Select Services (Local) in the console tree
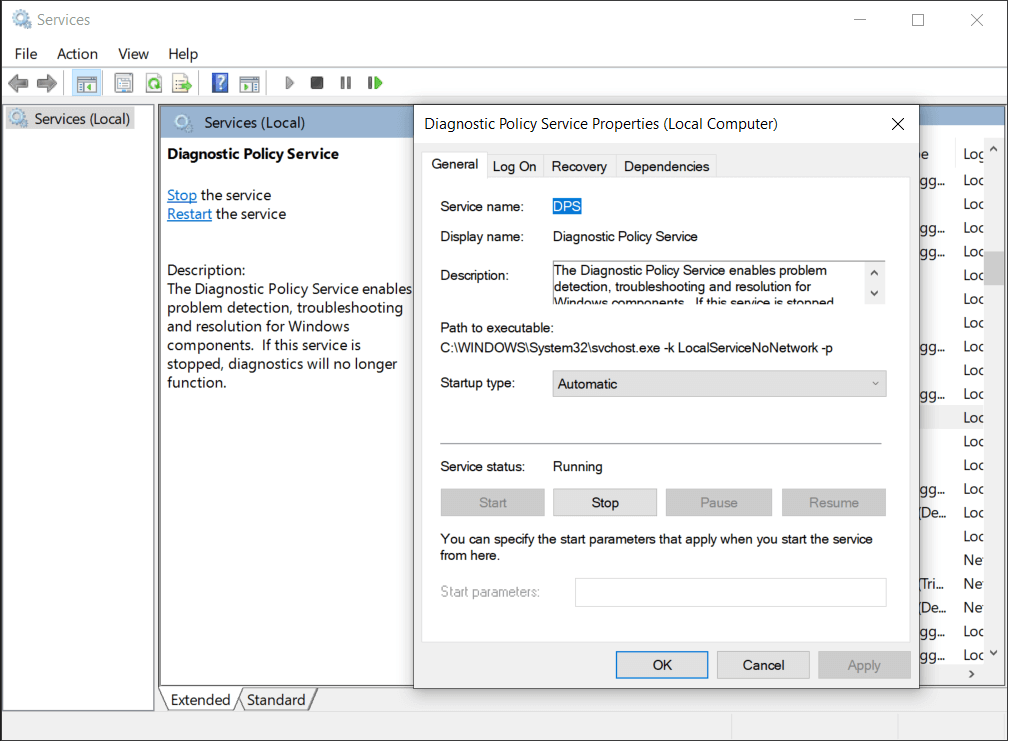Screen dimensions: 1009x741 82,119
